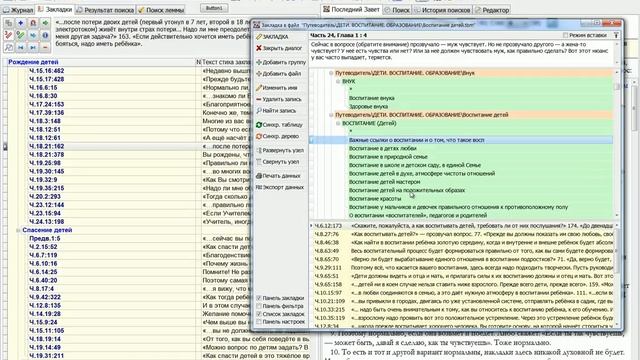Click the Экспорт данных button

[280, 187]
